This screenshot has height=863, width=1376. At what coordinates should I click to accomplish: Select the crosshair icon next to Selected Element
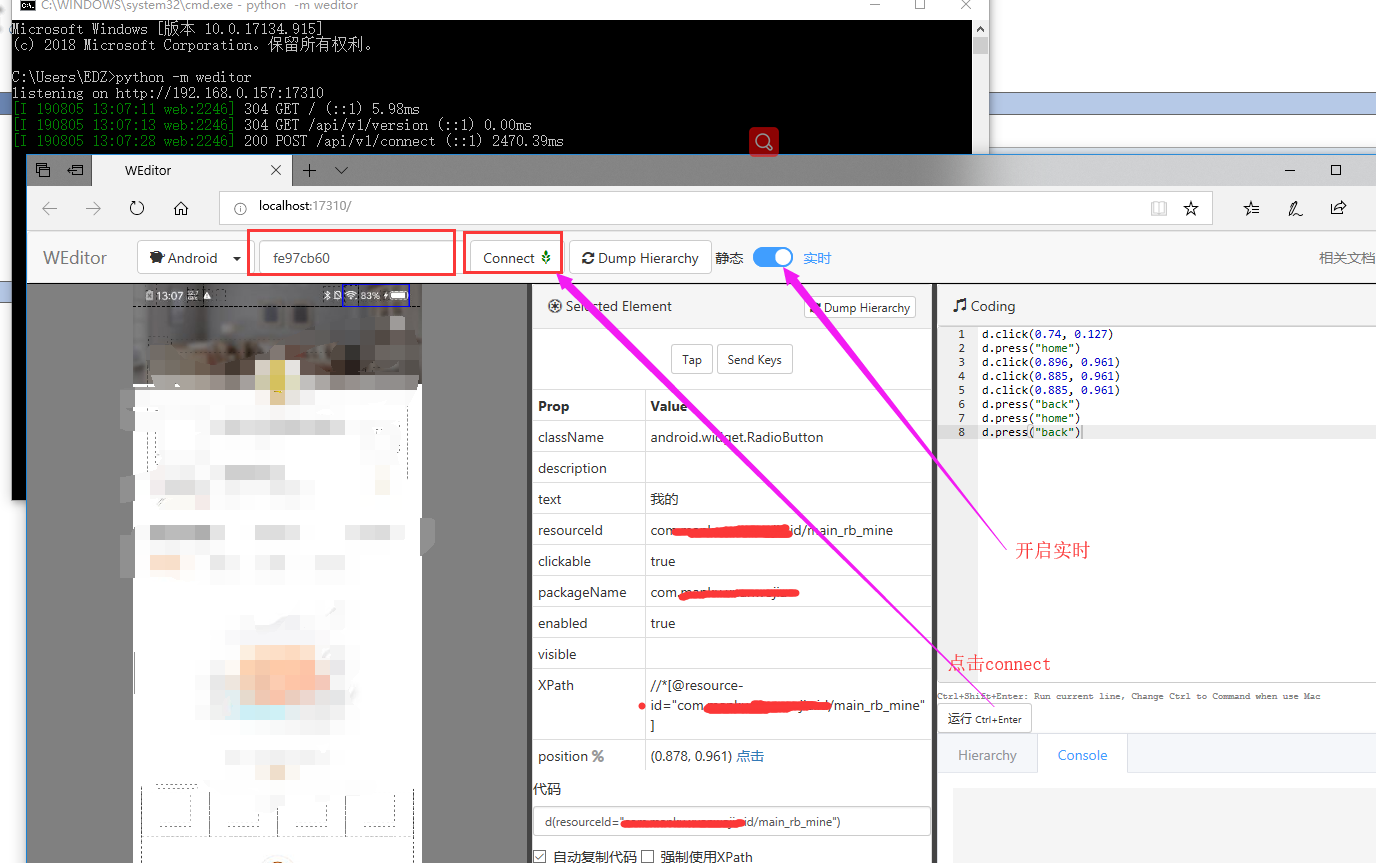tap(554, 306)
